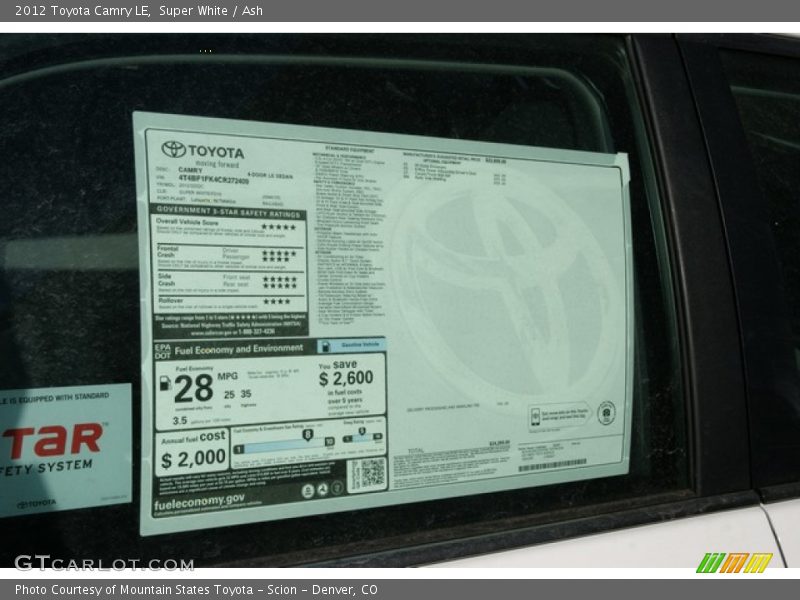This screenshot has width=800, height=600.
Task: Click the smartphone icon on the sticker
Action: 535,417
